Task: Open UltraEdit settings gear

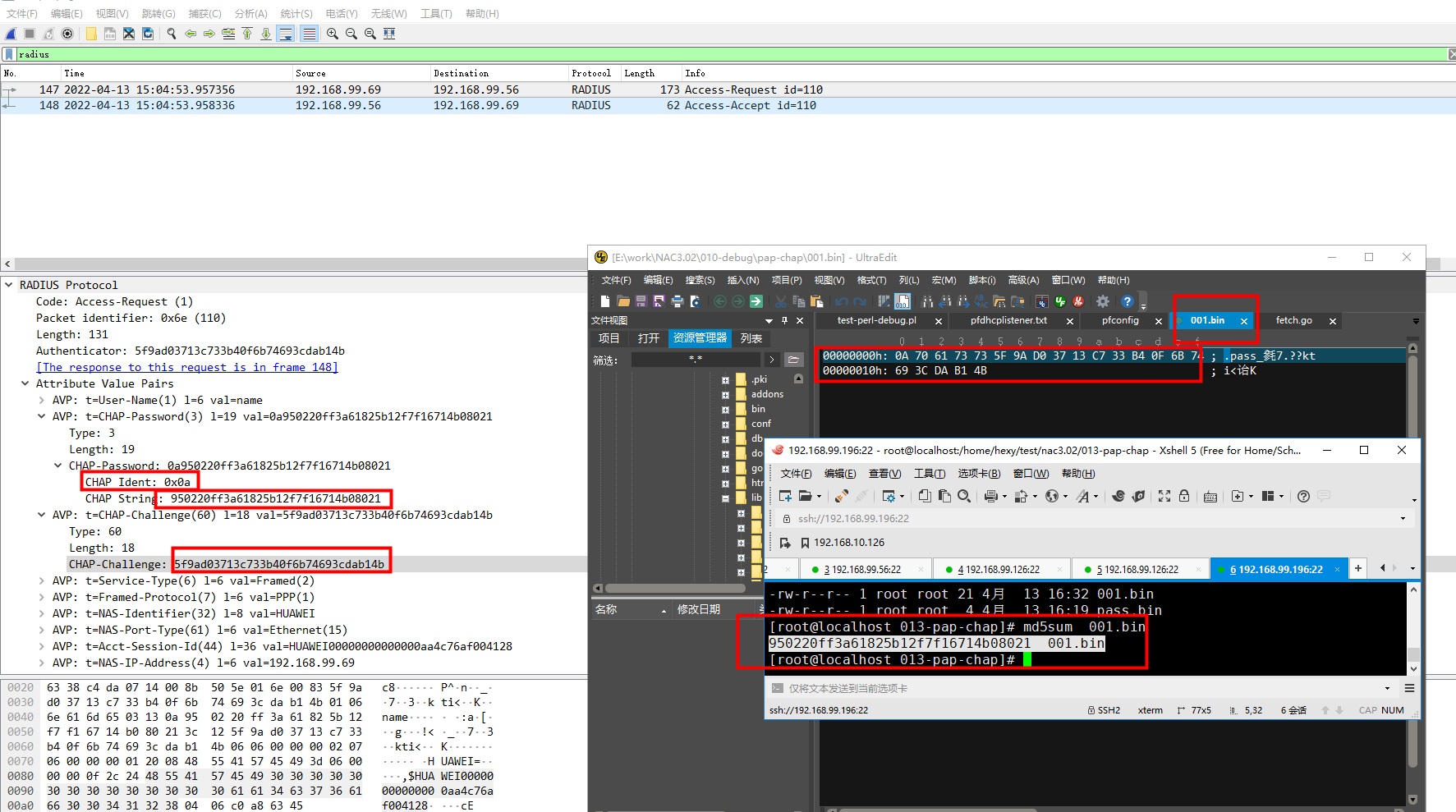Action: point(1103,301)
